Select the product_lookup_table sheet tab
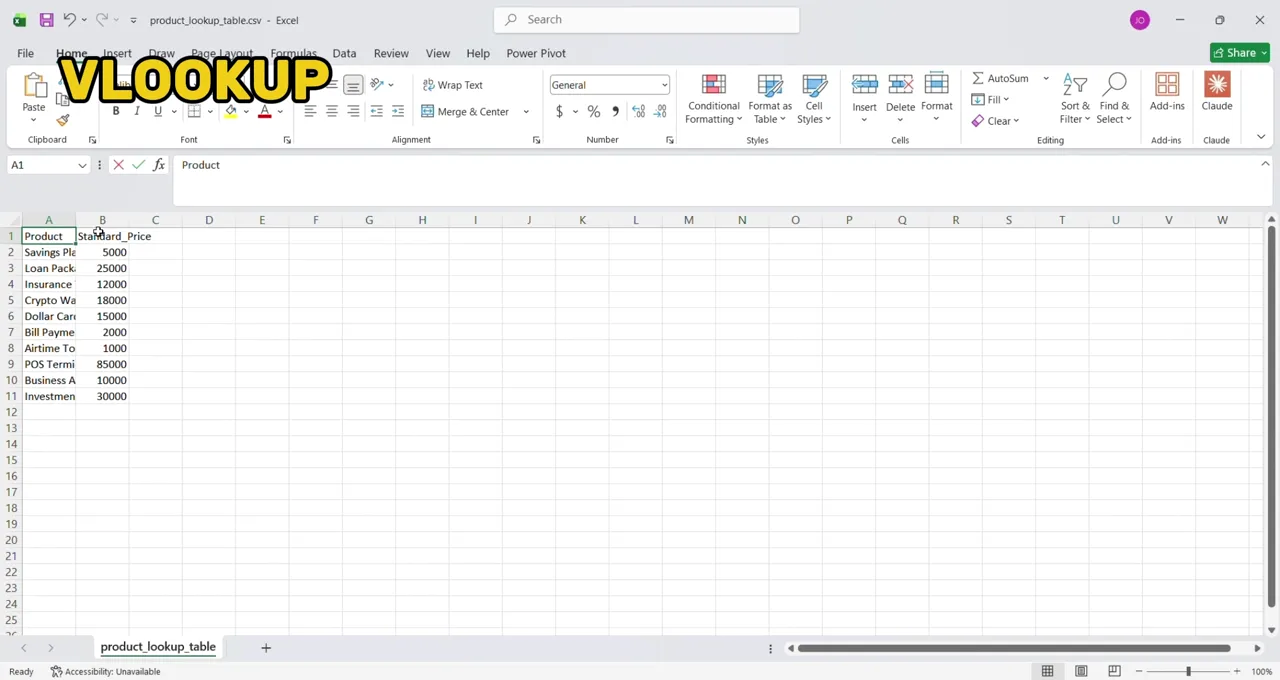This screenshot has height=680, width=1280. click(x=158, y=647)
